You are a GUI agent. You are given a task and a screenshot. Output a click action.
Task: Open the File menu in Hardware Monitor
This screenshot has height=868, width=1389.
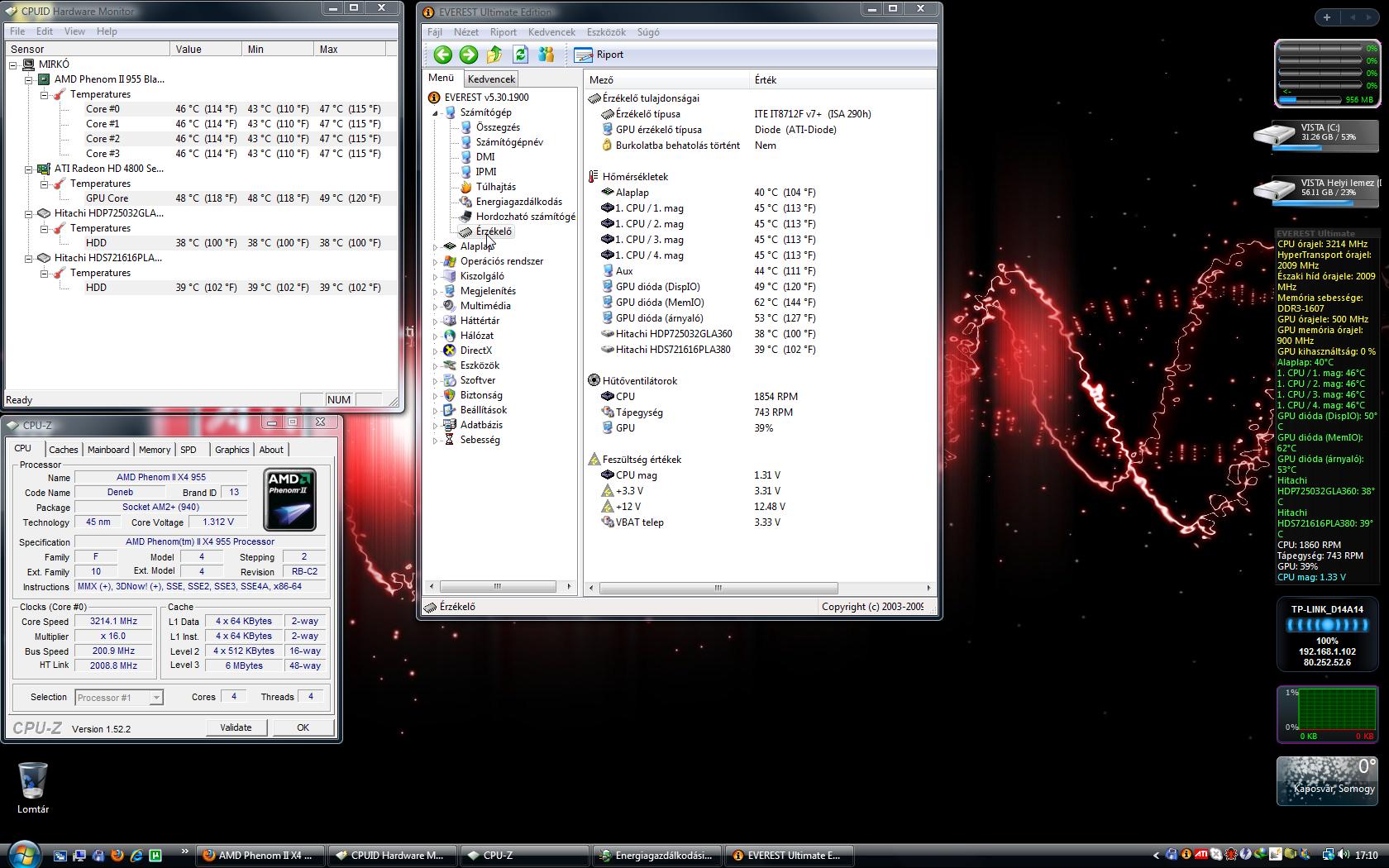coord(17,31)
